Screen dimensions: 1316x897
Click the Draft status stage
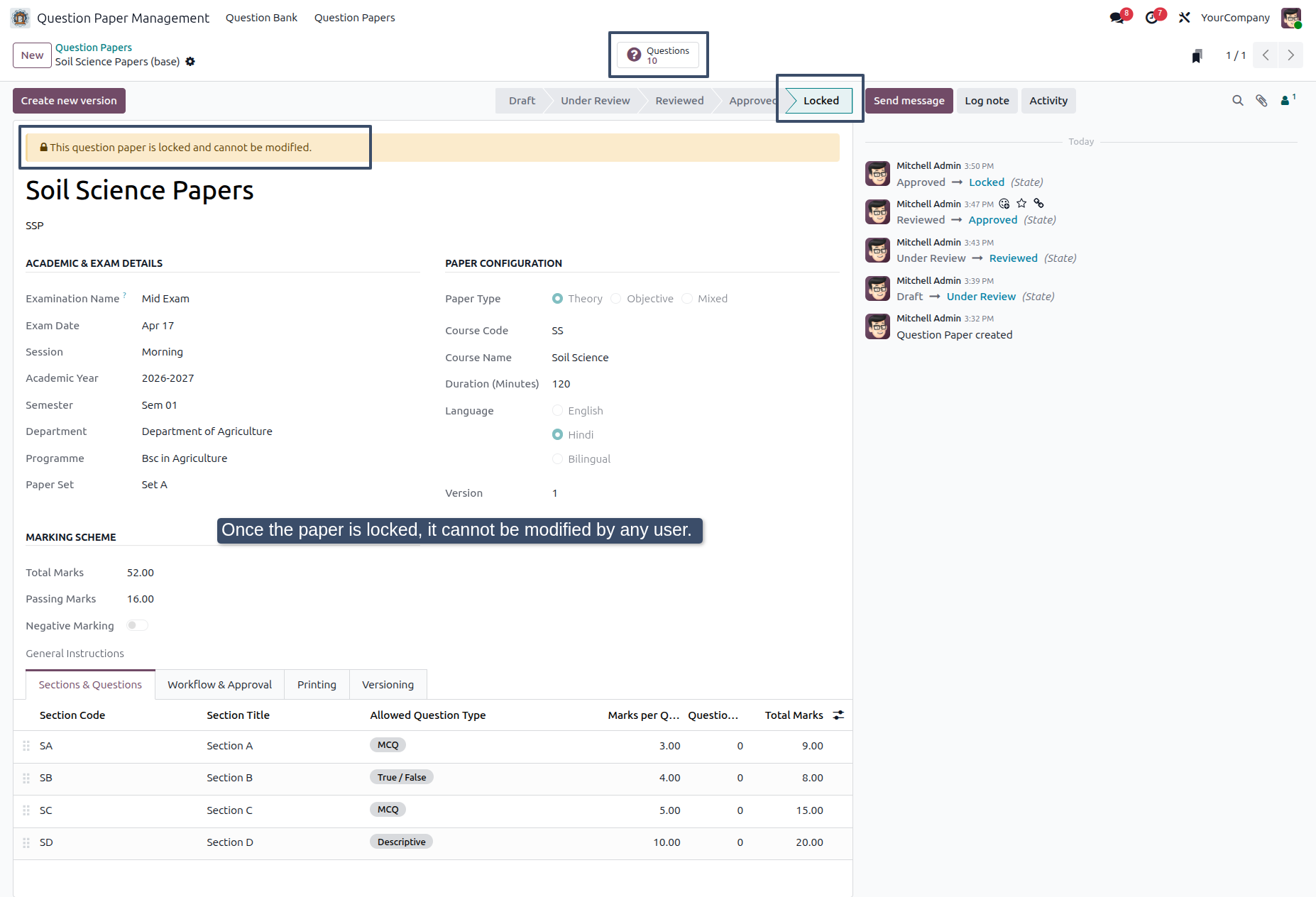coord(522,101)
